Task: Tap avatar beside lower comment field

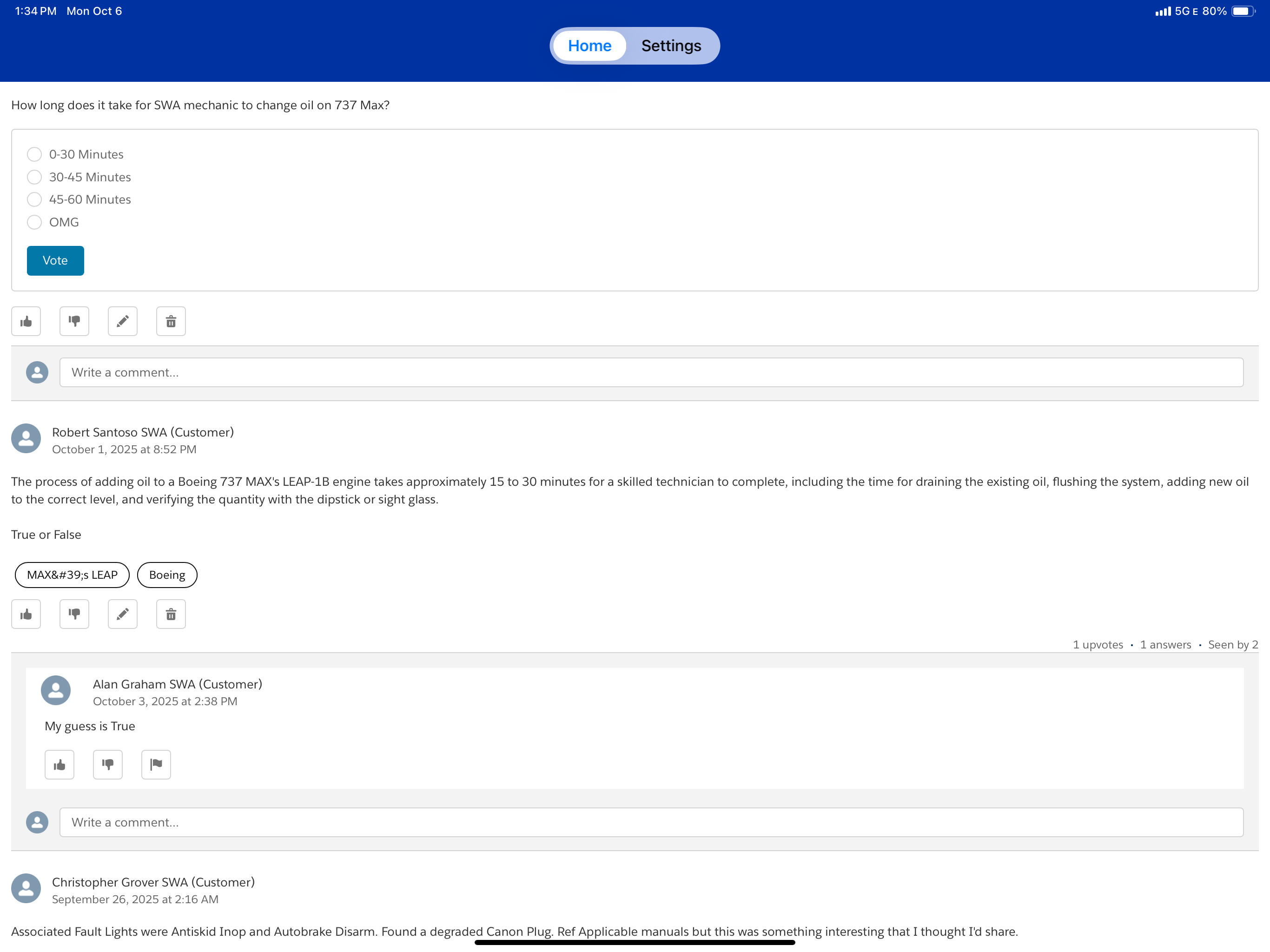Action: coord(37,822)
